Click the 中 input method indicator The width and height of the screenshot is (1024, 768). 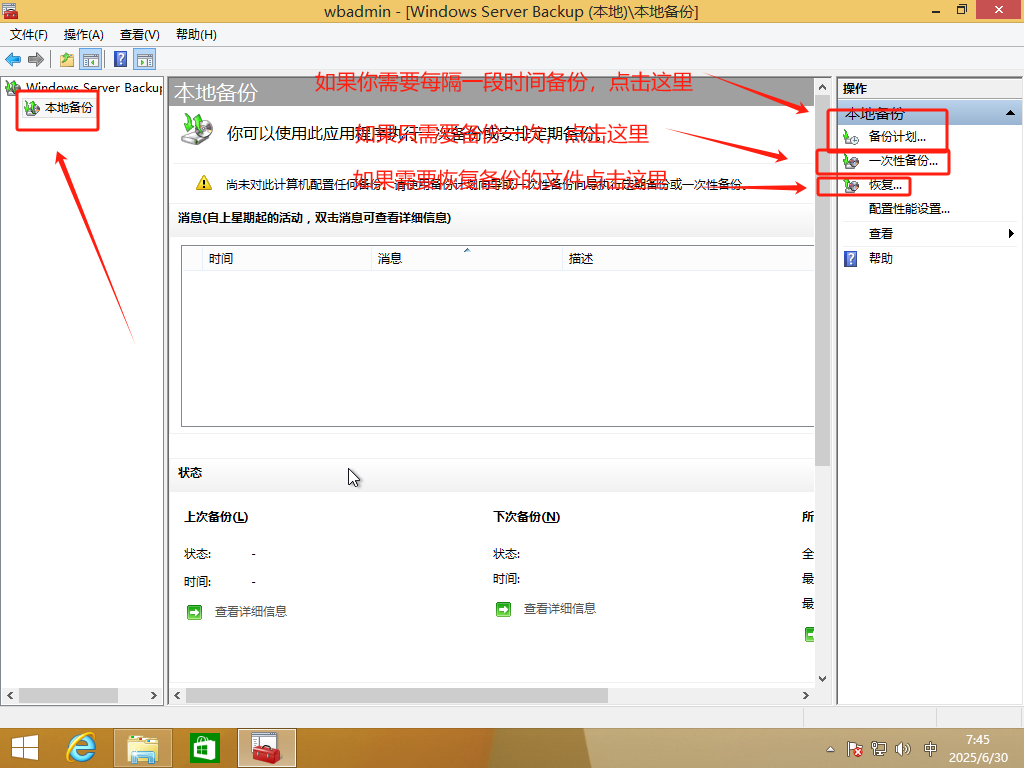click(x=931, y=749)
